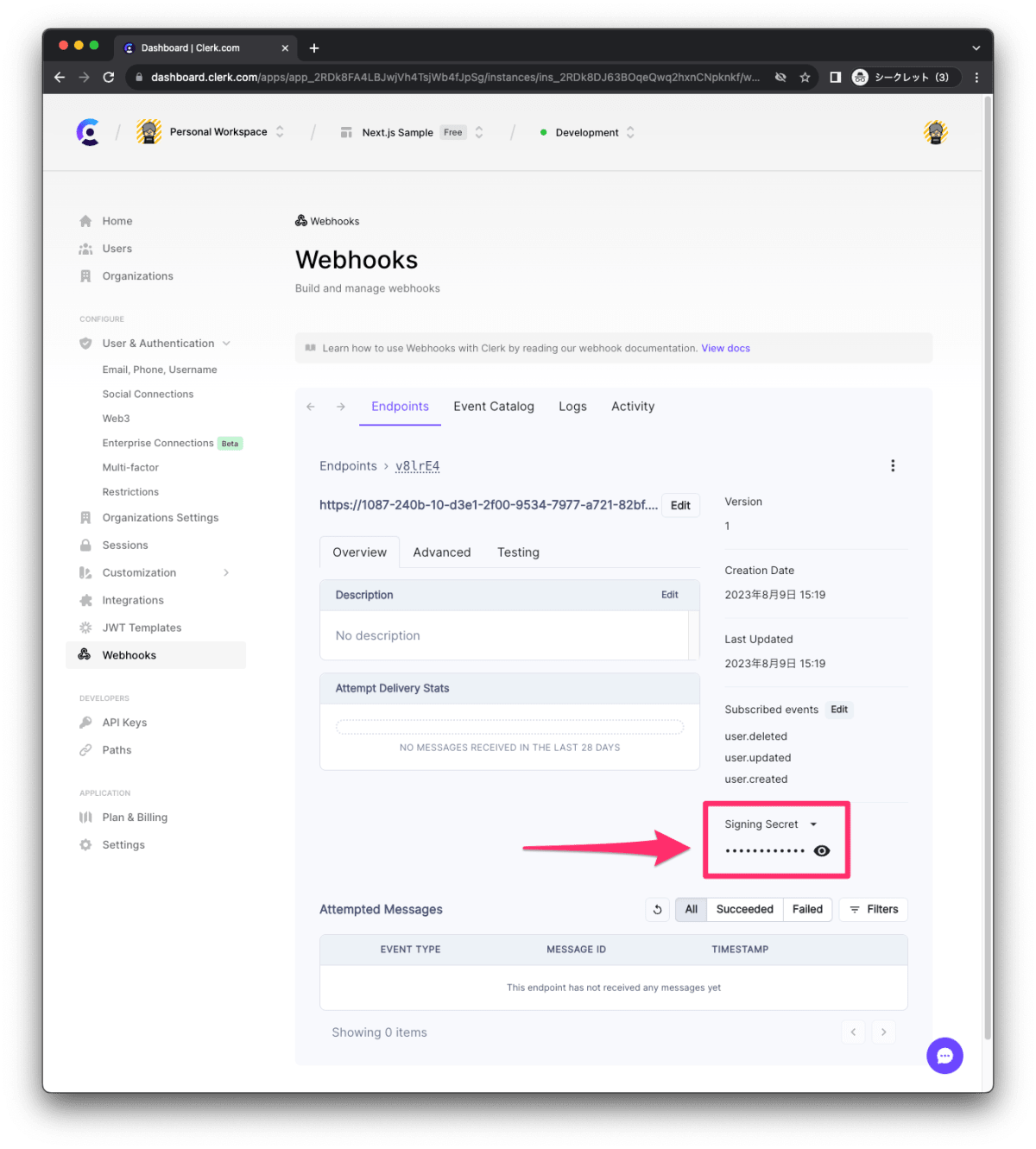Go to previous page of messages
Image resolution: width=1036 pixels, height=1149 pixels.
click(x=853, y=1032)
